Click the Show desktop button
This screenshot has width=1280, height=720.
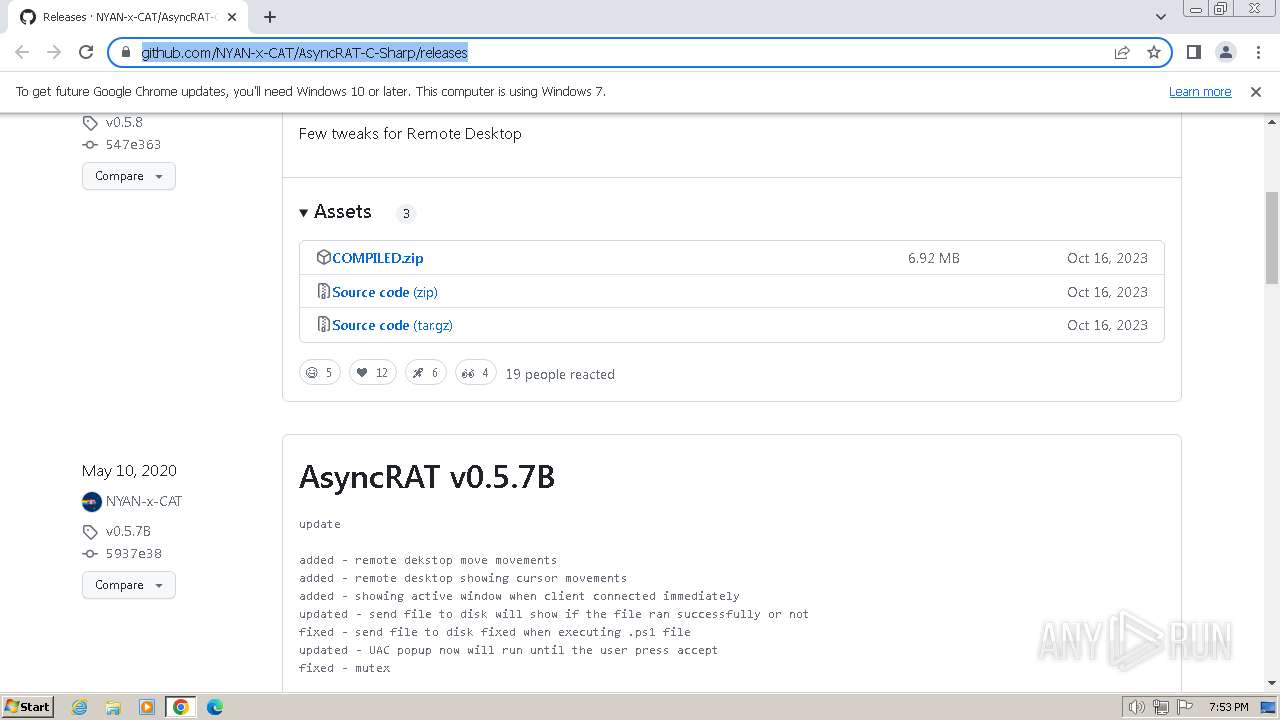click(x=1269, y=707)
